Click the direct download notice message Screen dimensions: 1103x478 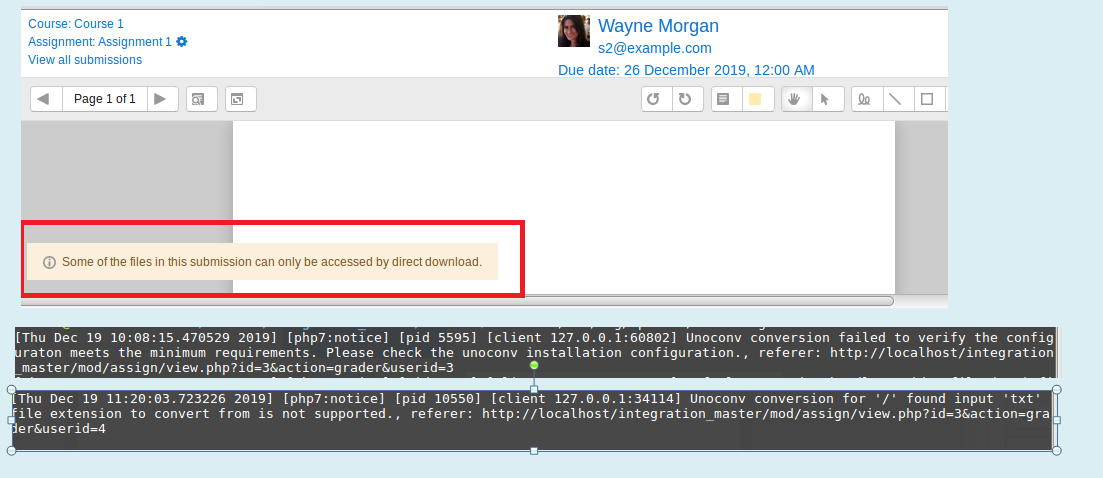262,261
